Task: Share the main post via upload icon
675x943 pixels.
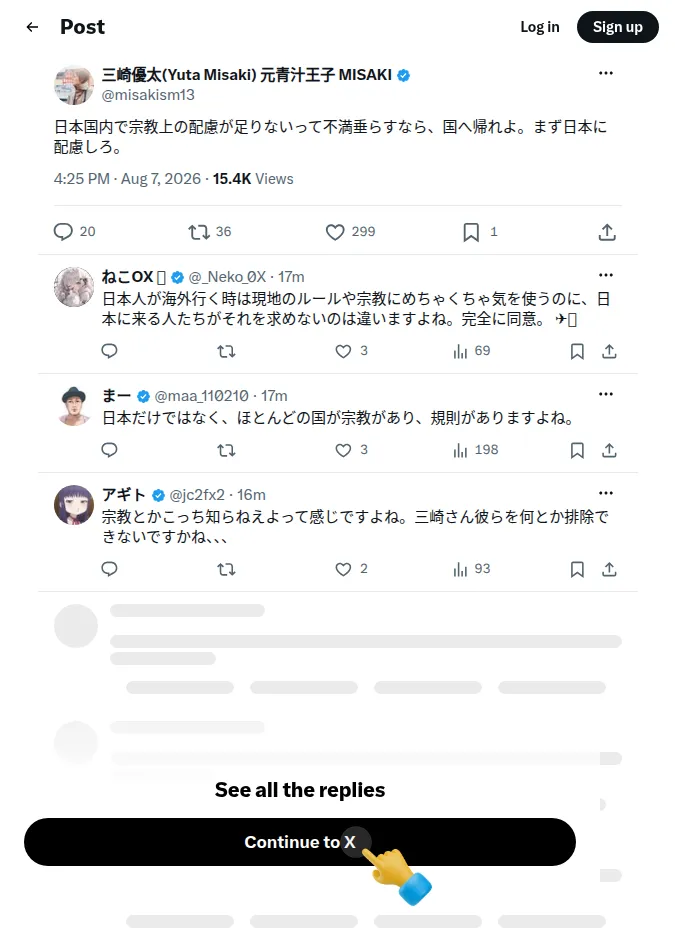Action: click(x=607, y=232)
